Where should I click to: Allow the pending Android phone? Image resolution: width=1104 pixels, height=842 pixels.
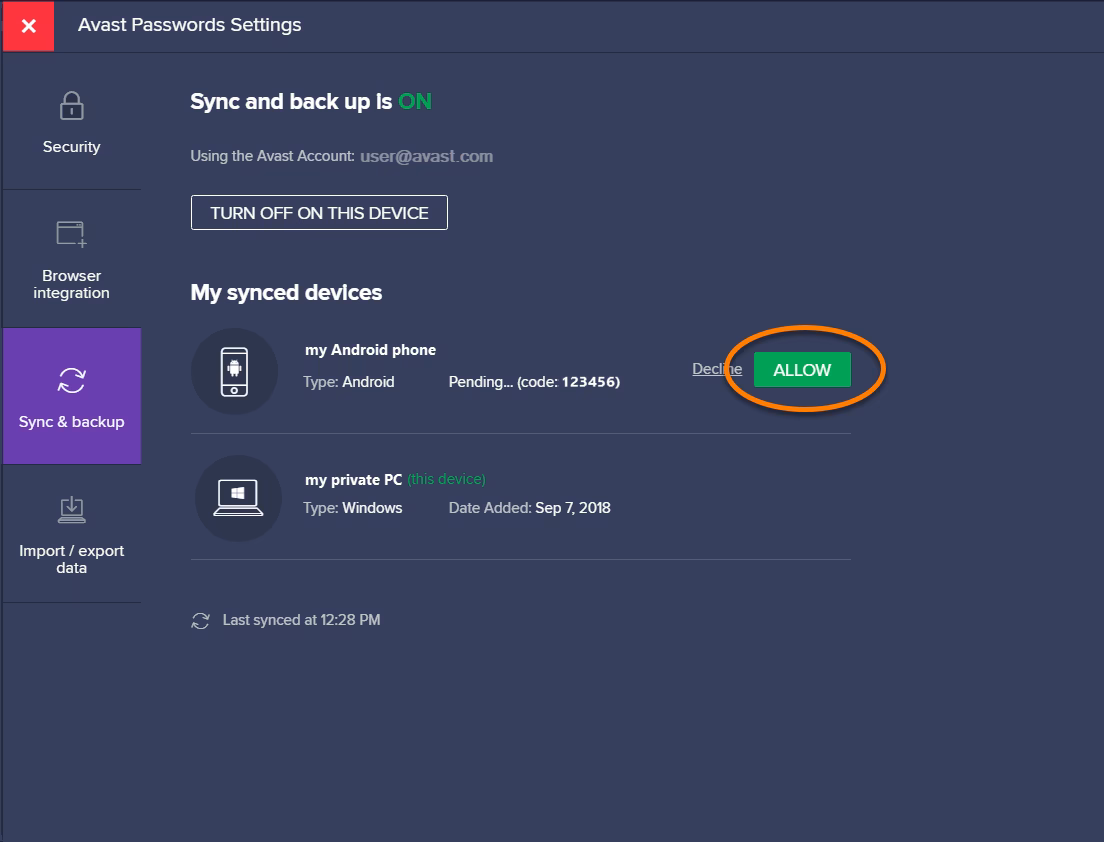click(x=802, y=370)
